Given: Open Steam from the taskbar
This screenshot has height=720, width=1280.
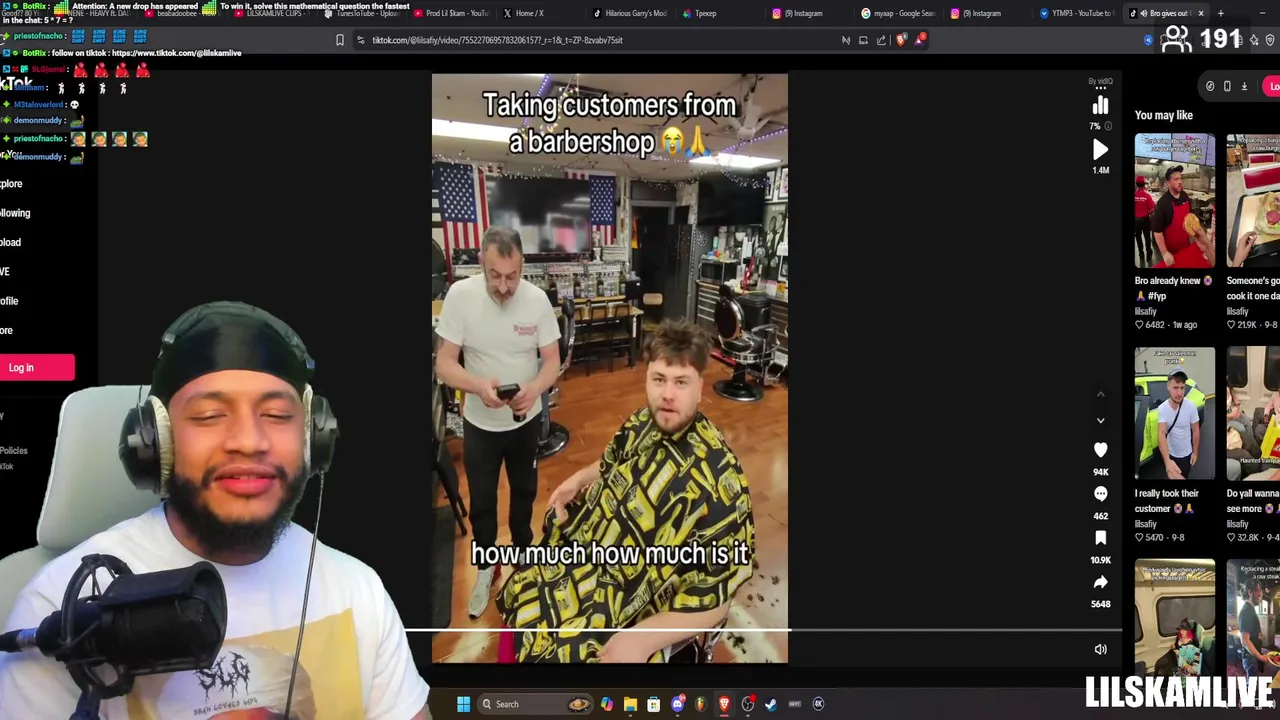Looking at the screenshot, I should point(771,704).
